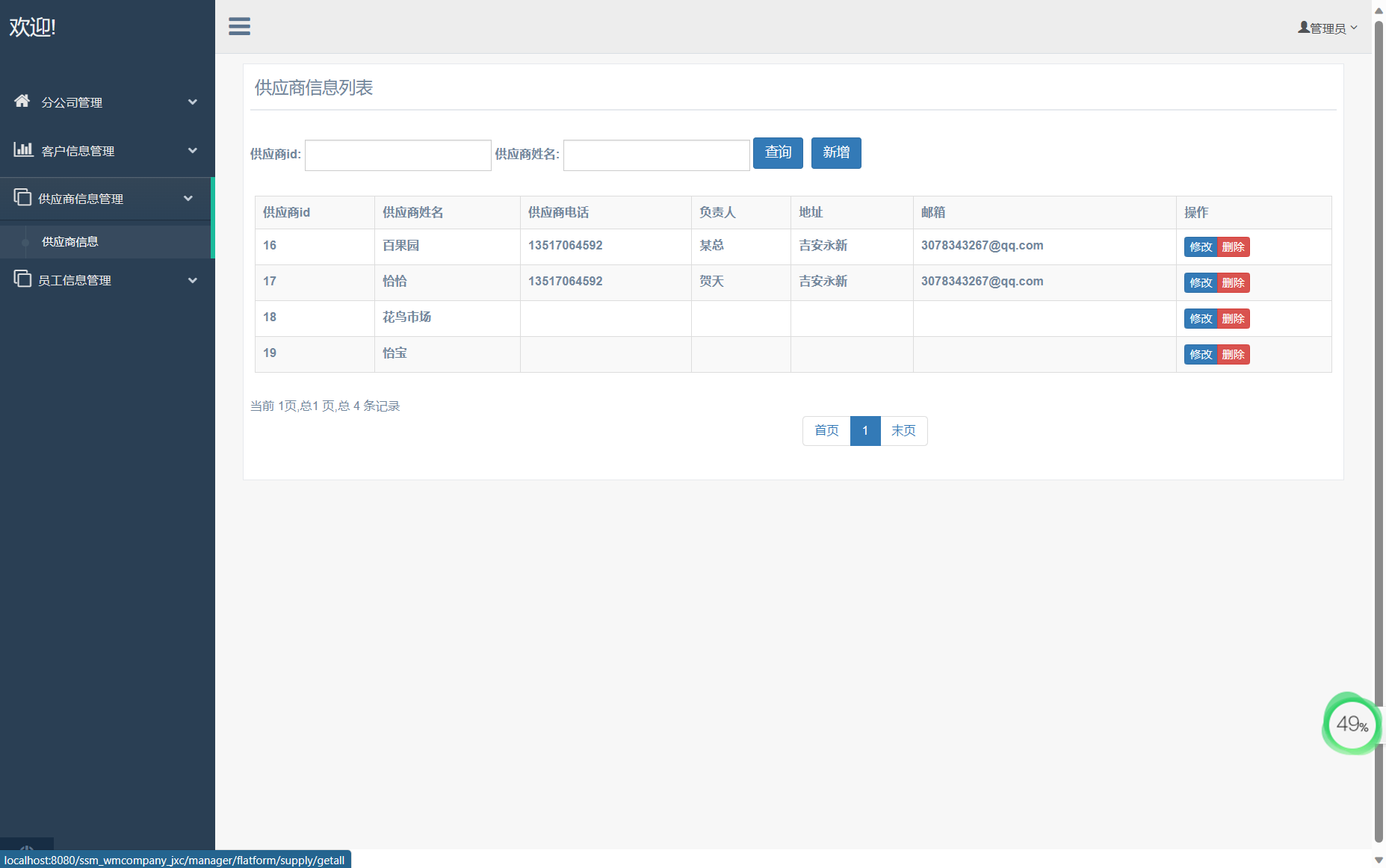The height and width of the screenshot is (868, 1386).
Task: Open the 管理员 dropdown arrow
Action: [1354, 28]
